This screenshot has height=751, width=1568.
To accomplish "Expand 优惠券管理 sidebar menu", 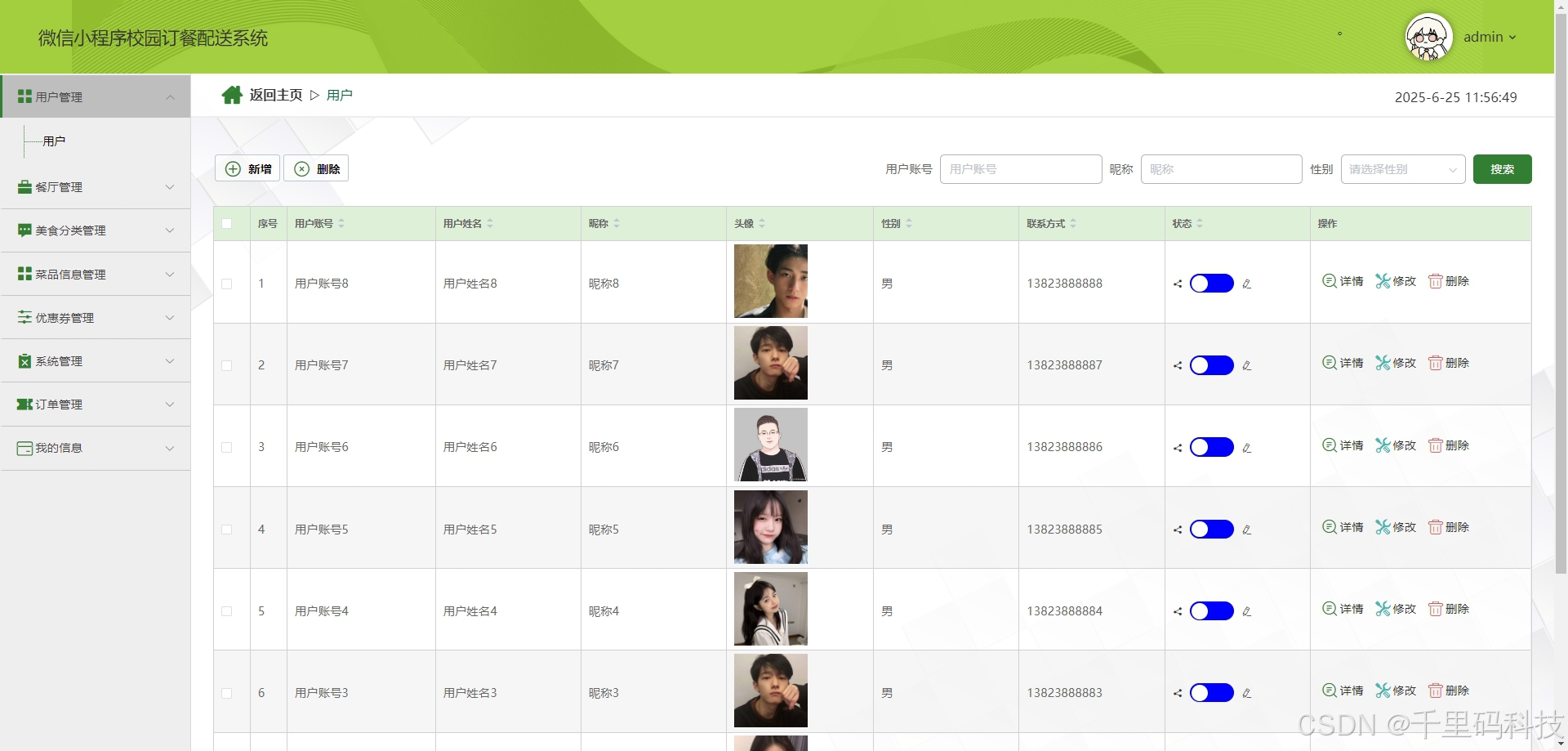I will point(96,318).
